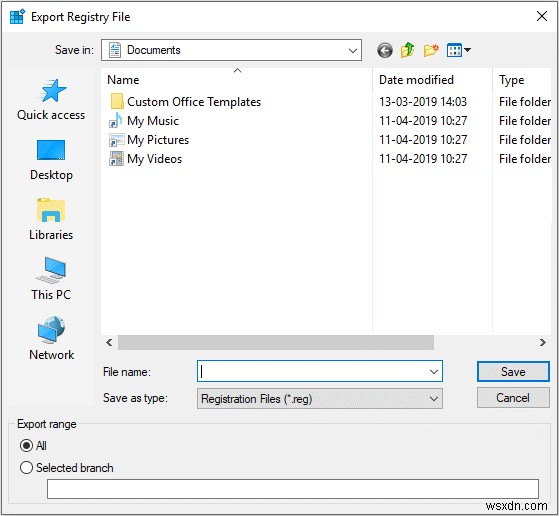
Task: Select the My Music name text
Action: click(x=153, y=121)
